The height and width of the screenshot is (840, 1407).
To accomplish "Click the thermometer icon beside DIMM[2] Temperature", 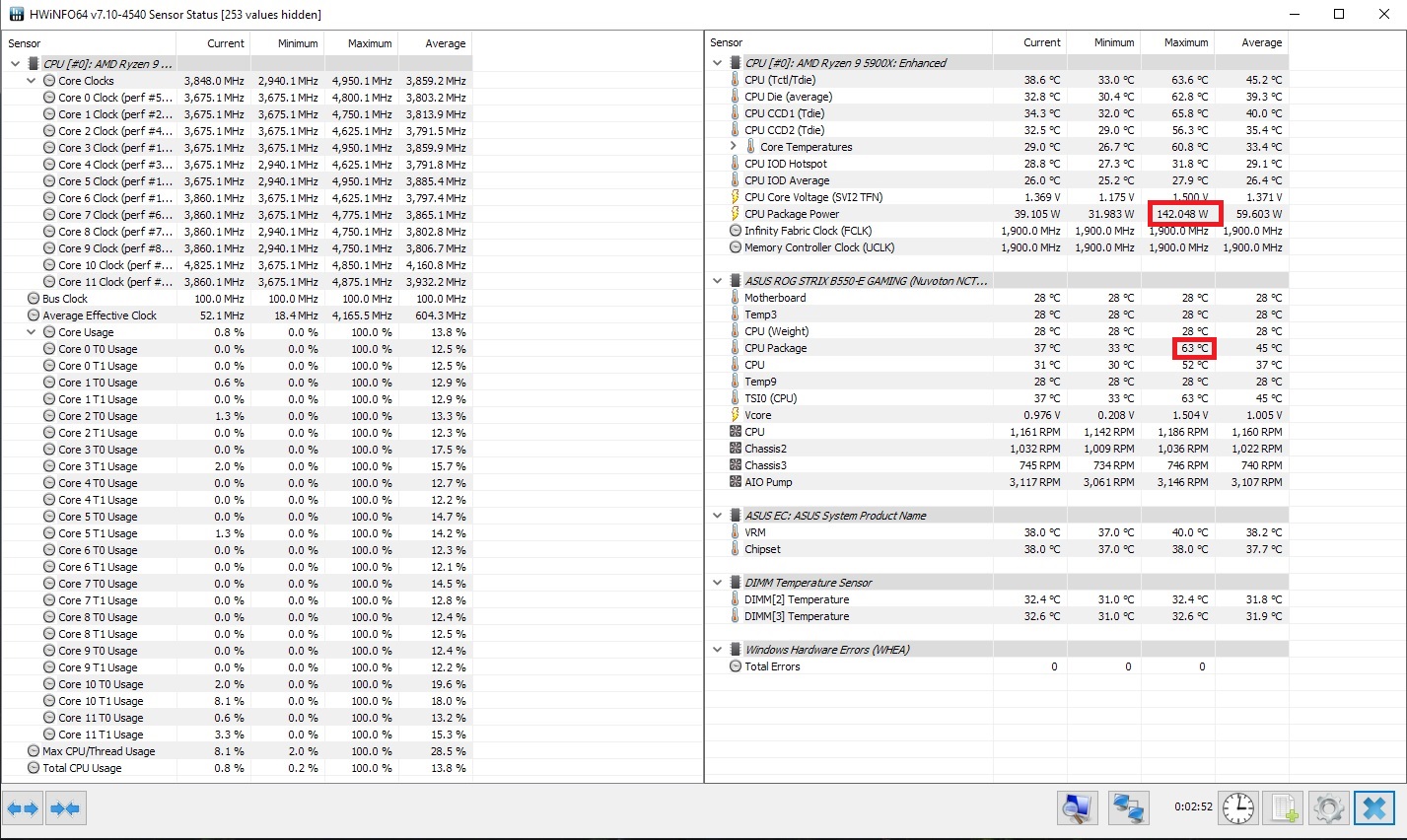I will [735, 599].
